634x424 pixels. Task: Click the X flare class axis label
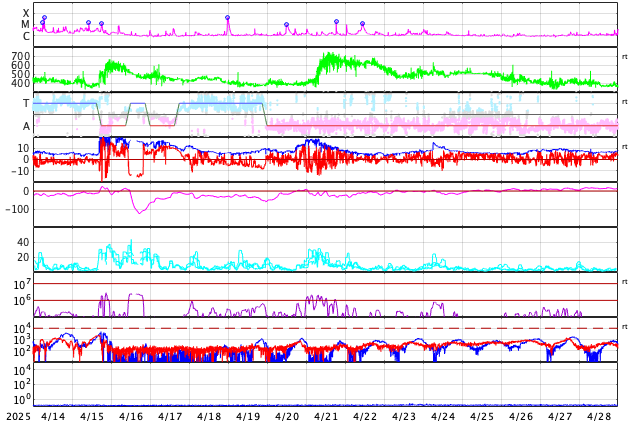coord(26,13)
